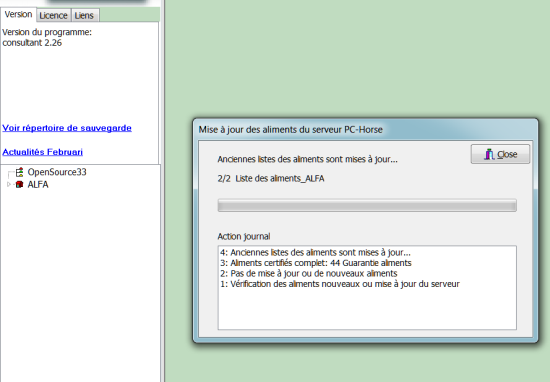Click the 'Version du programme:' label
Screen dimensions: 550x382
coord(47,32)
